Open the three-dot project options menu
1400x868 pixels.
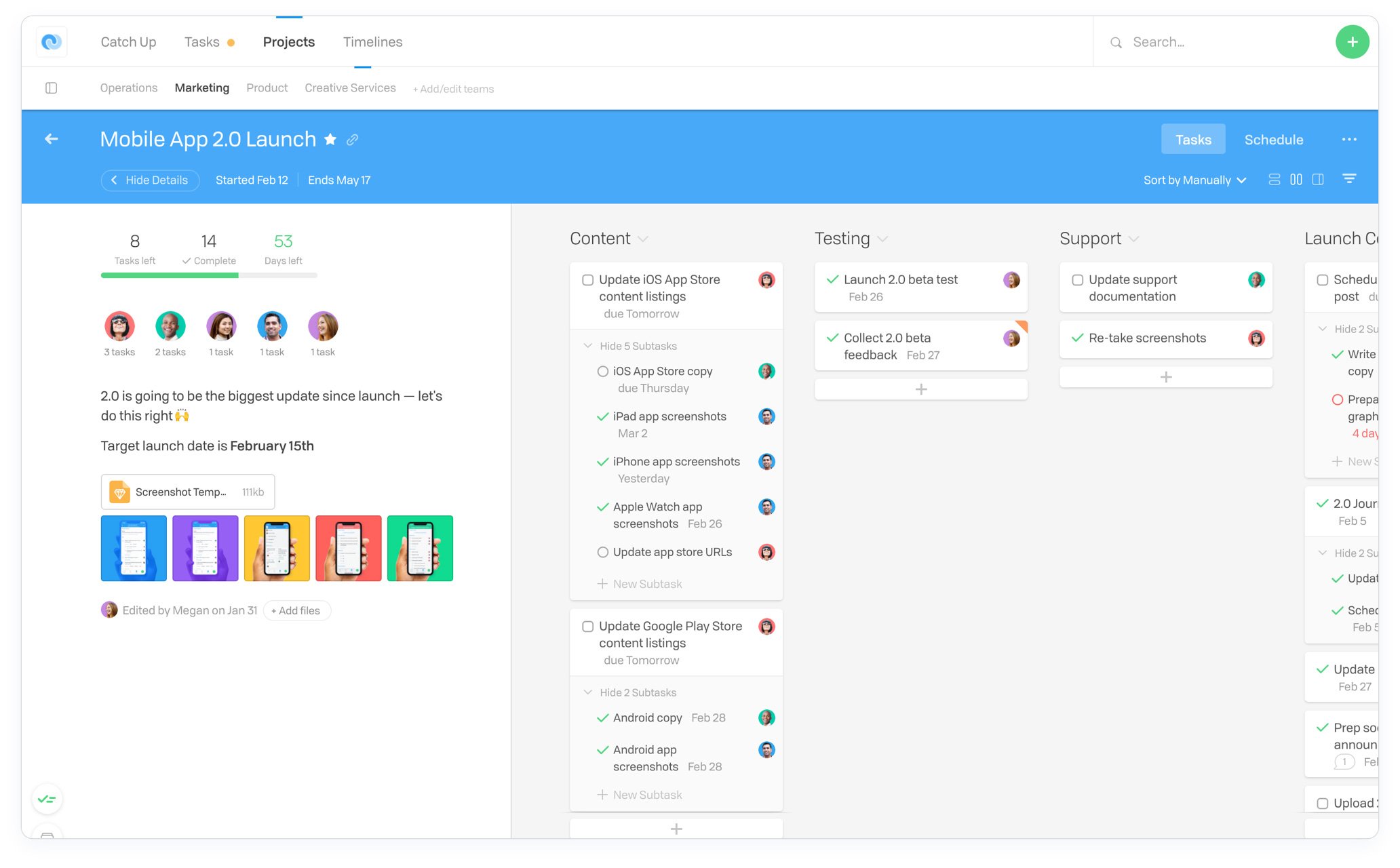point(1348,140)
